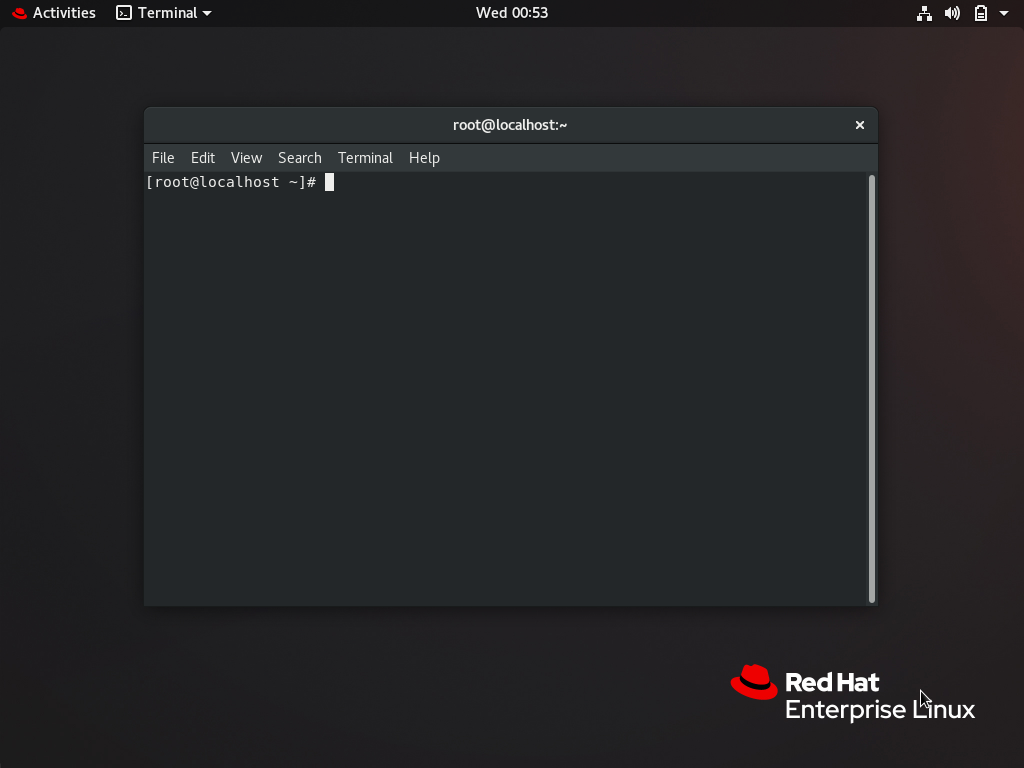1024x768 pixels.
Task: Open the Edit menu
Action: (x=202, y=158)
